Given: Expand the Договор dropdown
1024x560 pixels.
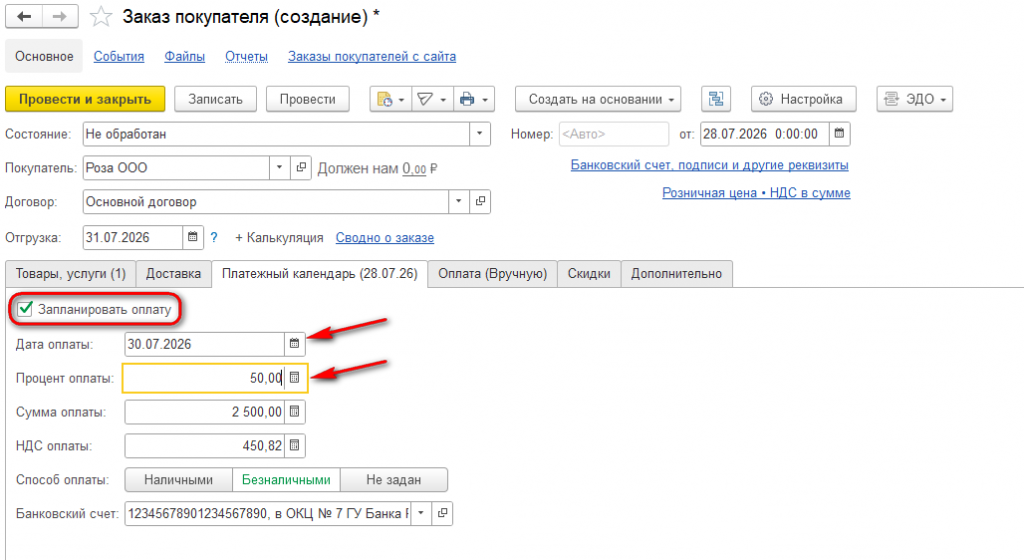Looking at the screenshot, I should 458,202.
